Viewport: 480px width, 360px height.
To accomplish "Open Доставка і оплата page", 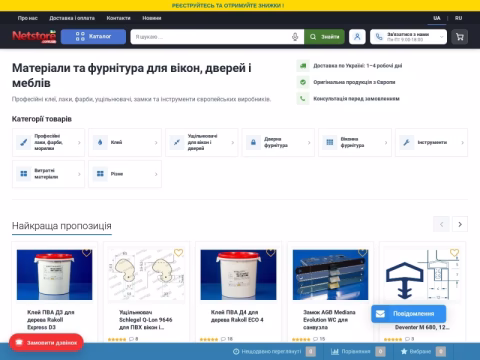I will (x=72, y=18).
